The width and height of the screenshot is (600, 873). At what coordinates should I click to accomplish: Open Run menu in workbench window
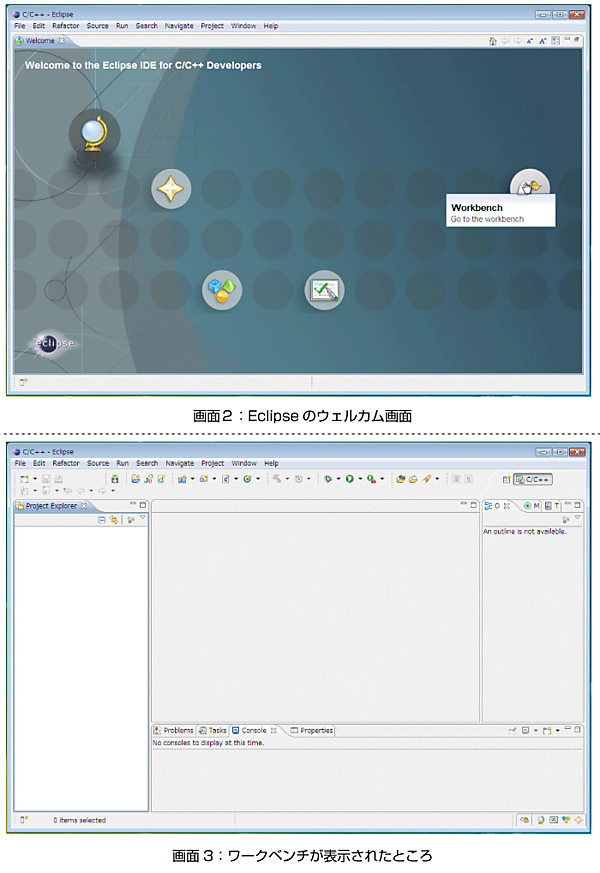(122, 463)
